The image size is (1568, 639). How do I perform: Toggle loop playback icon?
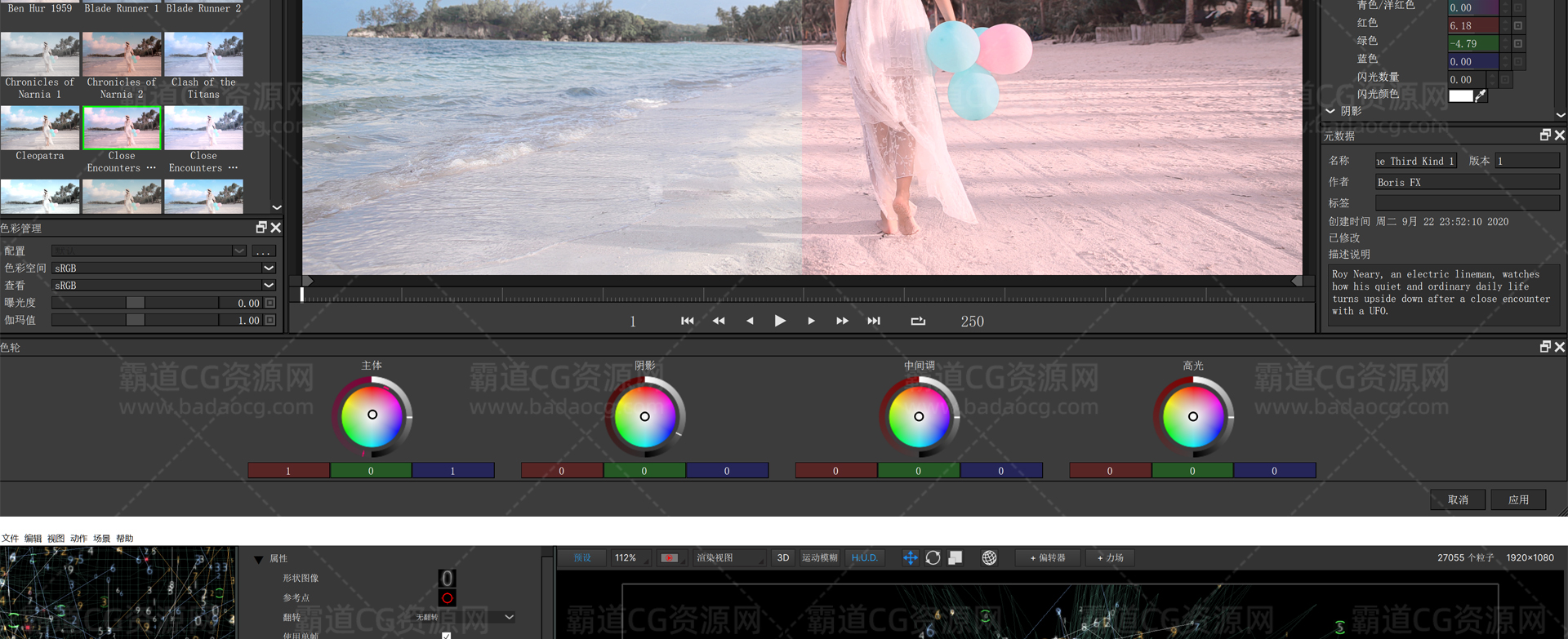[x=918, y=321]
